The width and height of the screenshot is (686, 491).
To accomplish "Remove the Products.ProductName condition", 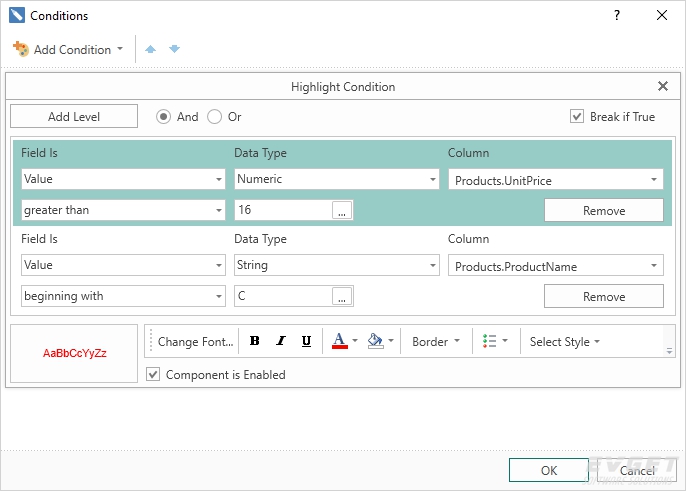I will [604, 296].
